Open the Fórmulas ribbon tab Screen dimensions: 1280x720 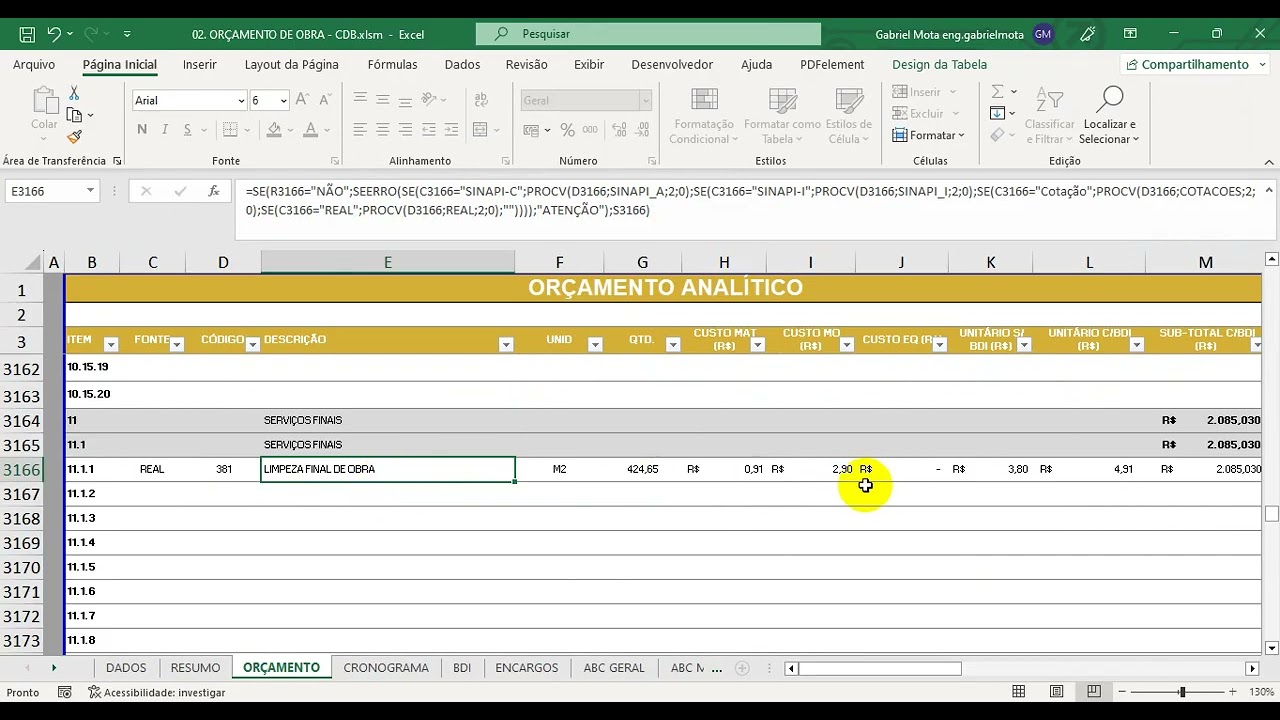[392, 64]
